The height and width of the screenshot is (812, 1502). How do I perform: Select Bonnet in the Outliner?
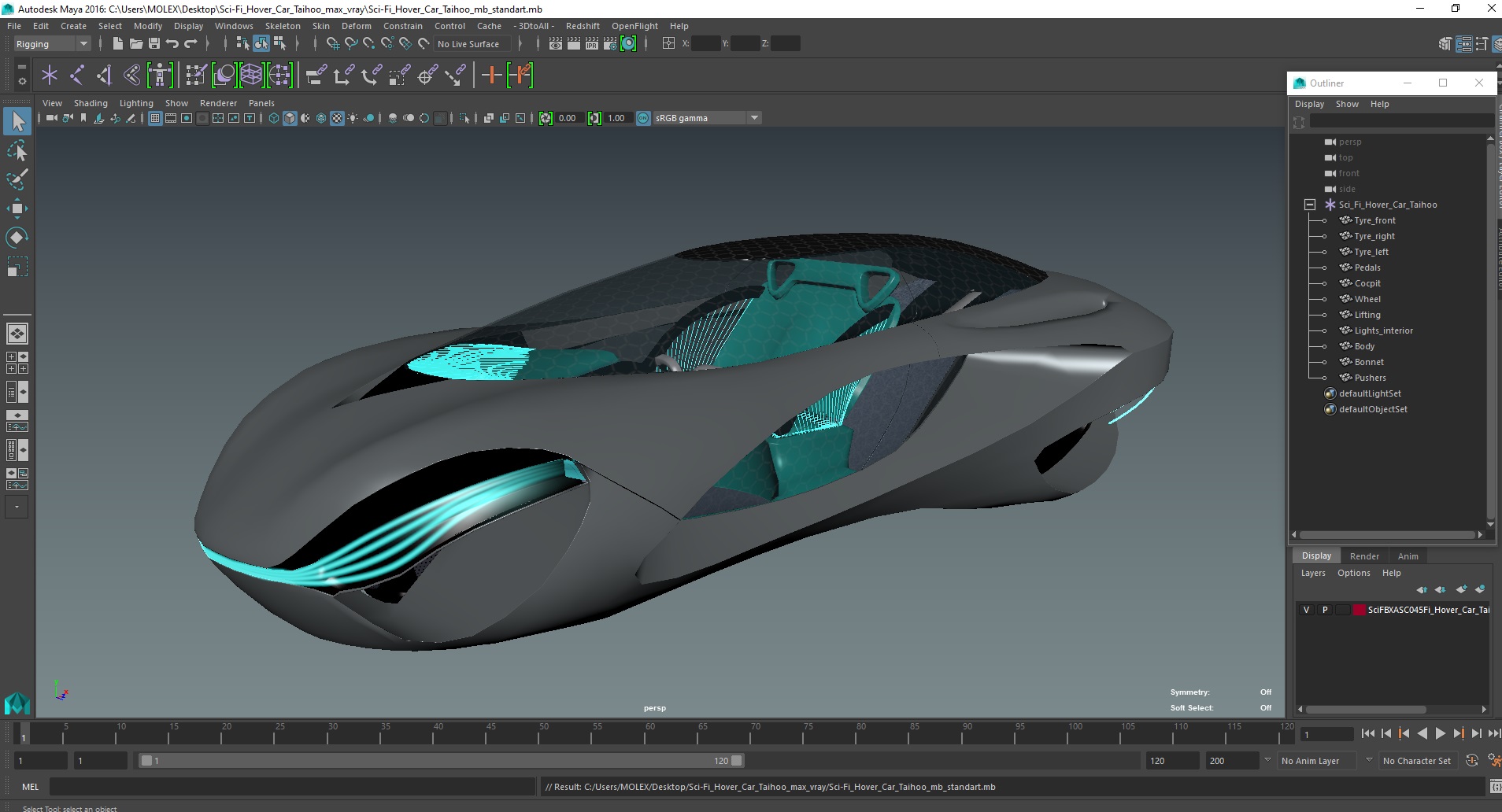click(x=1368, y=362)
